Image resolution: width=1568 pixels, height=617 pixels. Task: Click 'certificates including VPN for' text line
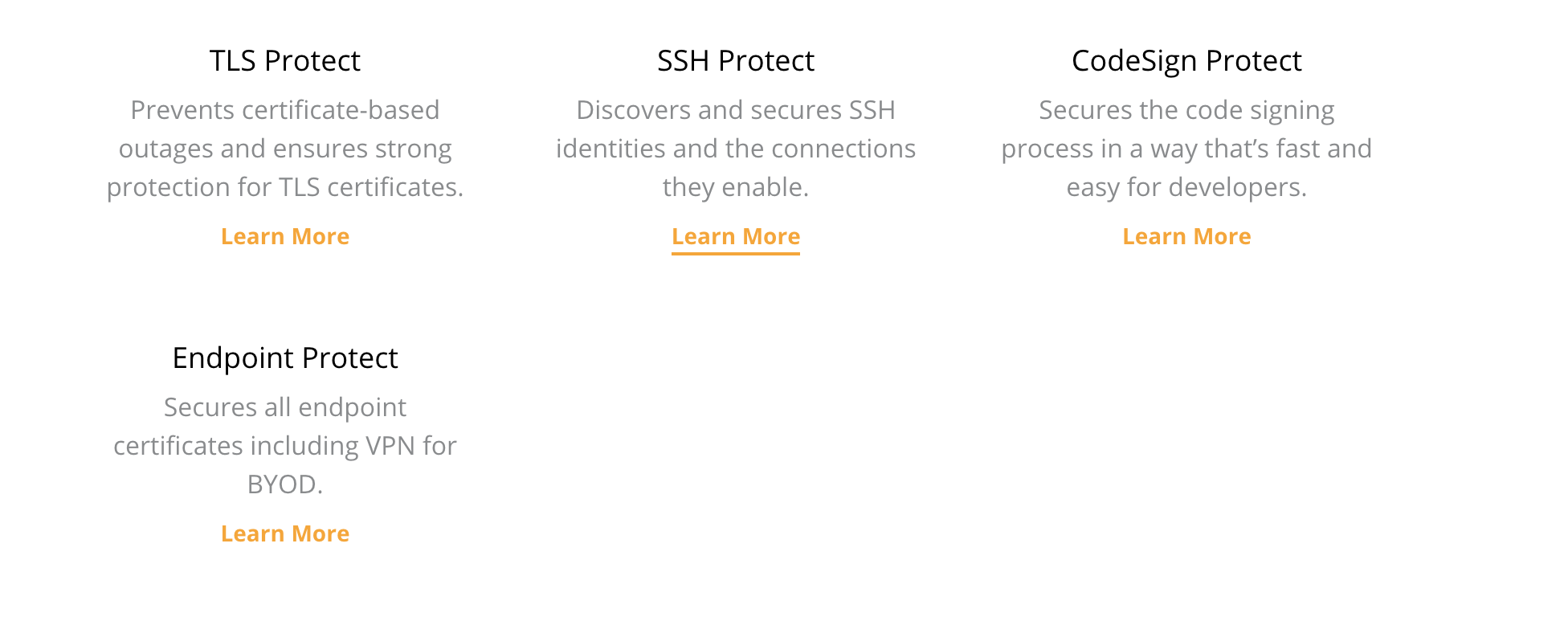coord(285,446)
